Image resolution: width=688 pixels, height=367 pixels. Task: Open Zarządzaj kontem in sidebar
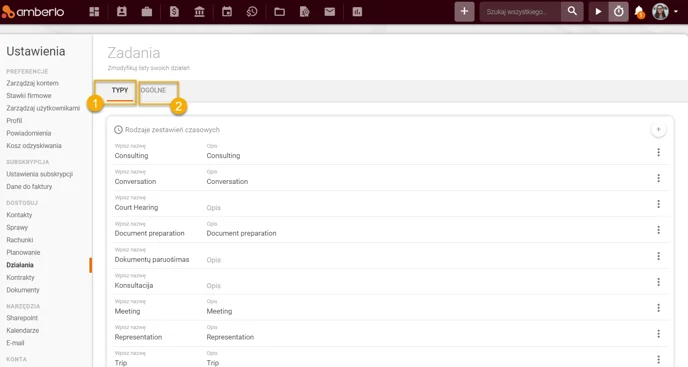tap(32, 83)
